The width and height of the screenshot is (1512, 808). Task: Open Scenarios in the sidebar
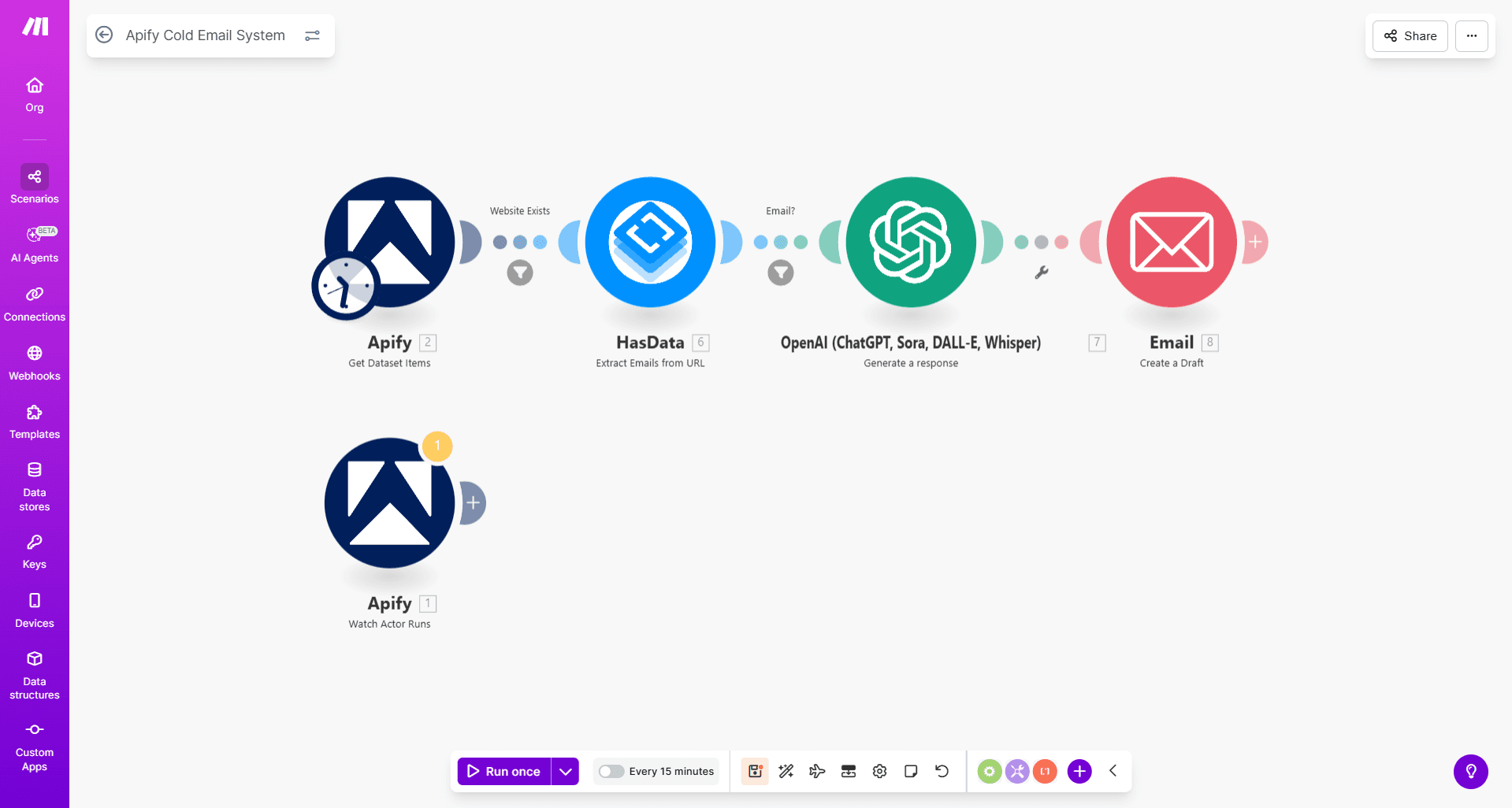[35, 184]
